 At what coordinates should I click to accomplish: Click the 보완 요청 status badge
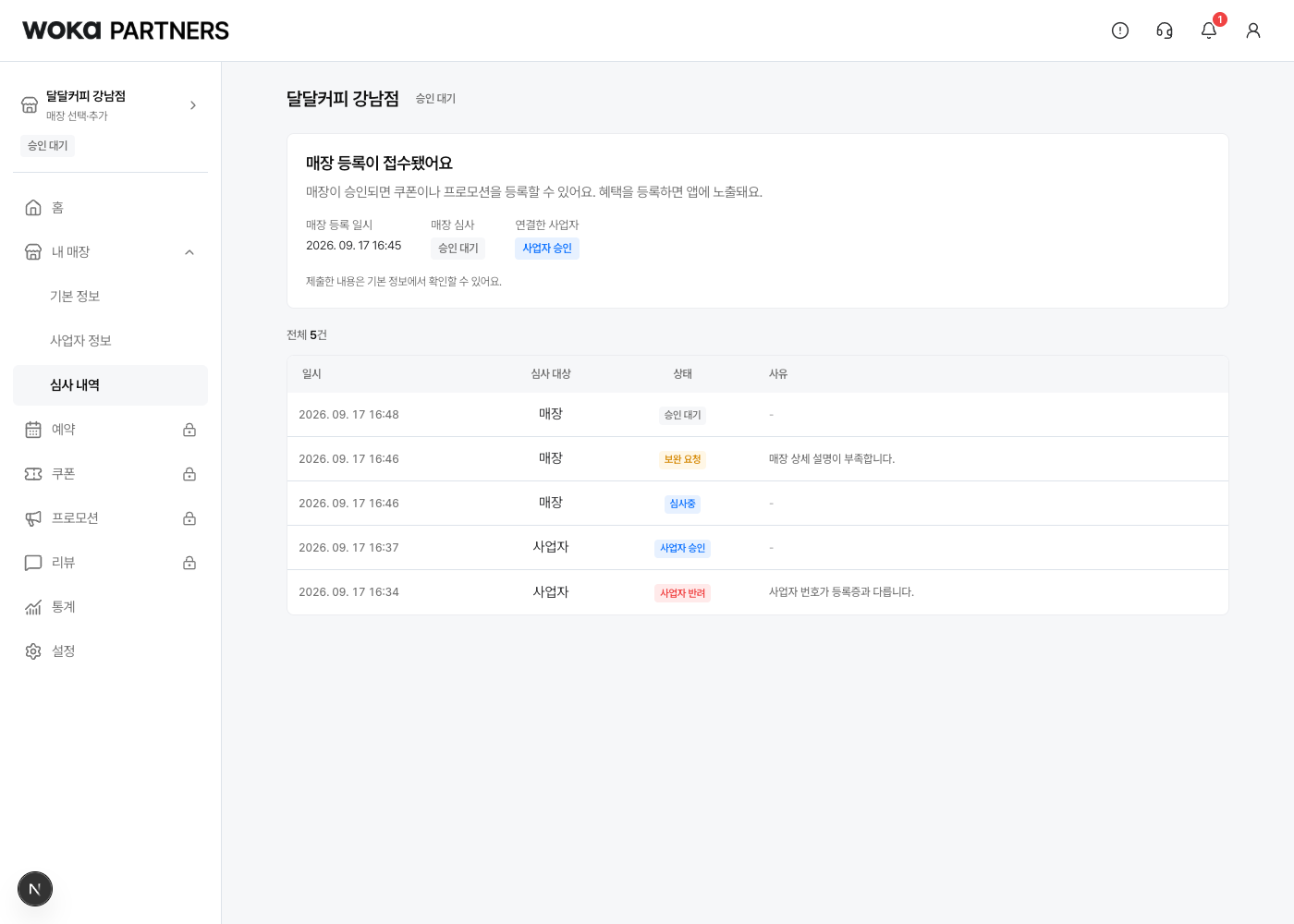(682, 459)
